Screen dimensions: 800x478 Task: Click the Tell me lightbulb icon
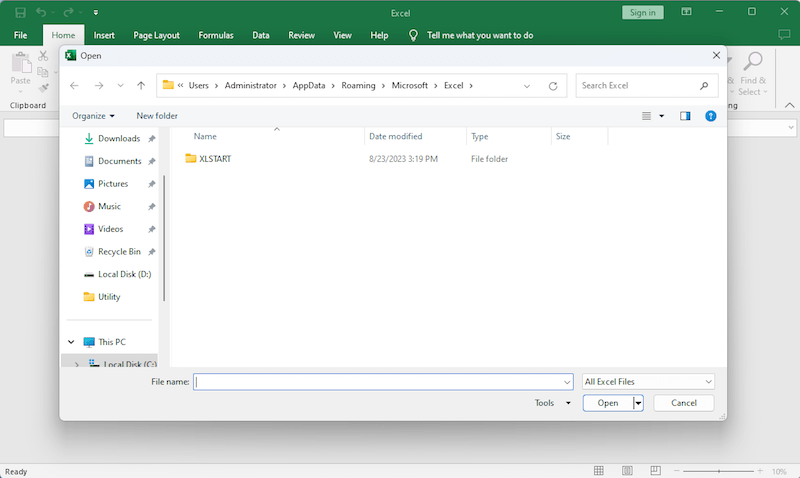click(413, 35)
